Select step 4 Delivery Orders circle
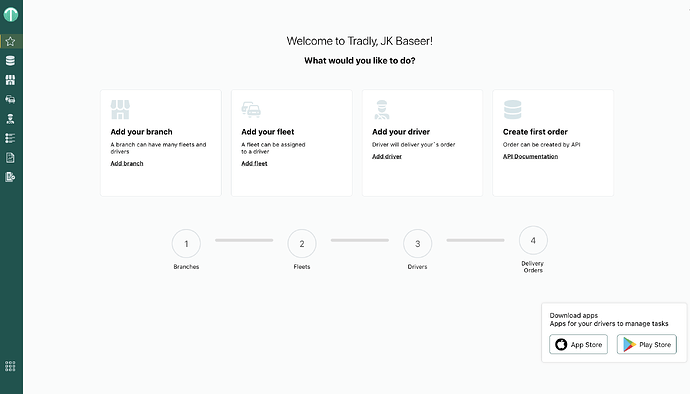 [x=533, y=240]
